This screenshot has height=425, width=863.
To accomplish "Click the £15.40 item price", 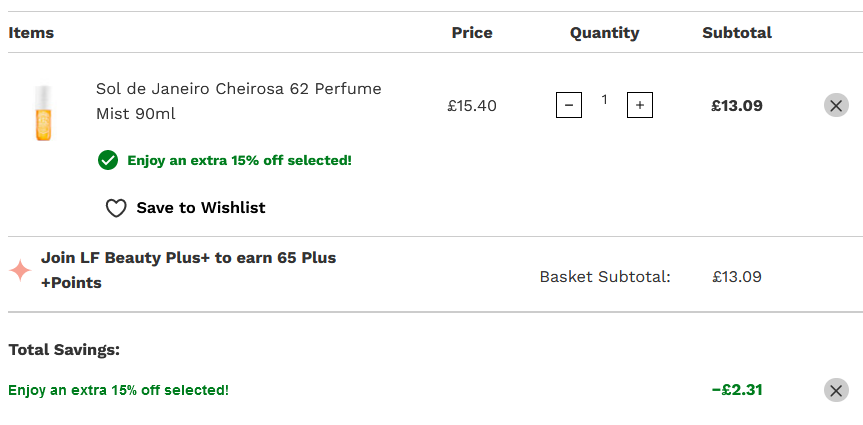I will 472,106.
